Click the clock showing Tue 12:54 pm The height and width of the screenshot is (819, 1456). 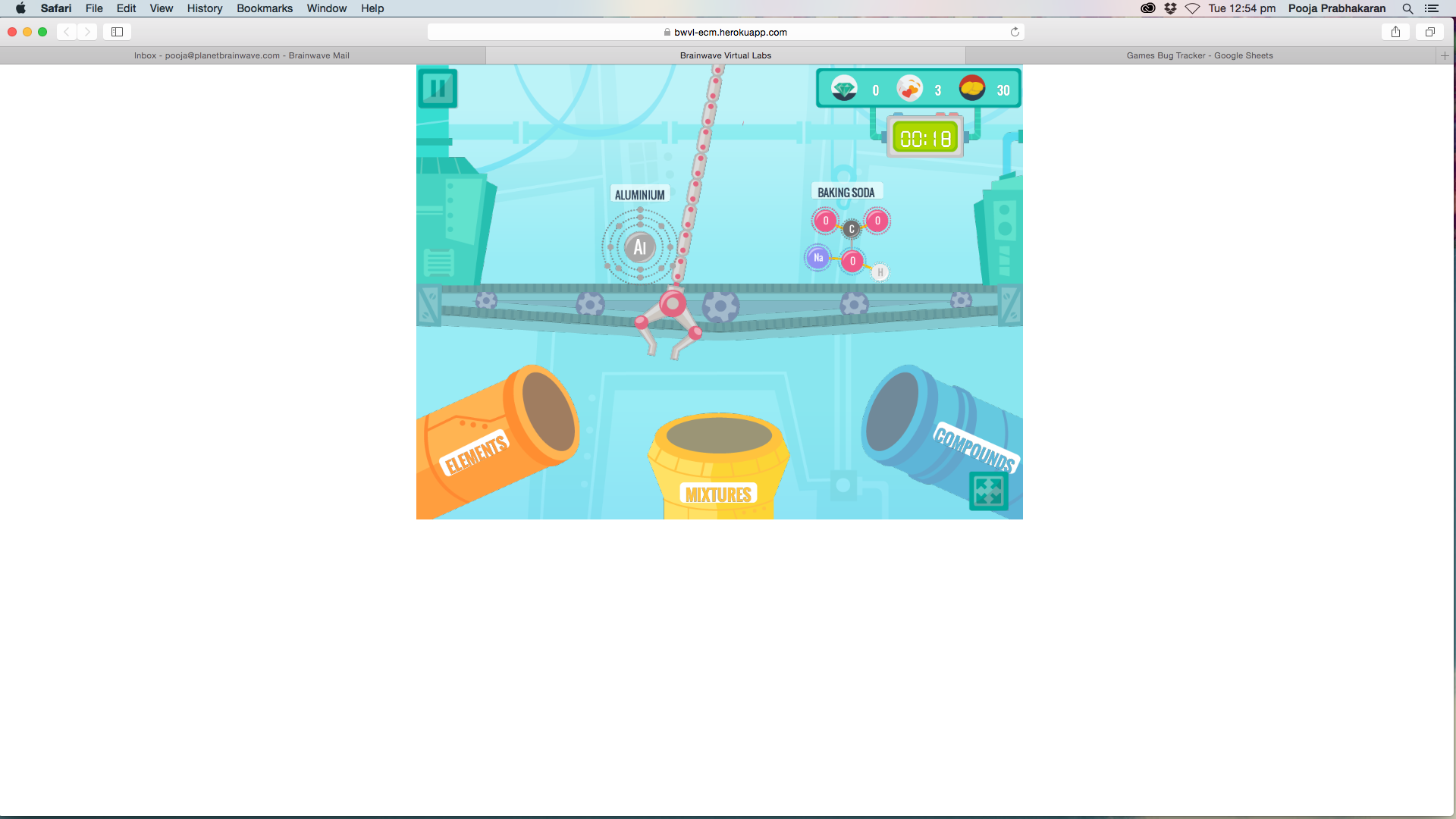(x=1241, y=8)
